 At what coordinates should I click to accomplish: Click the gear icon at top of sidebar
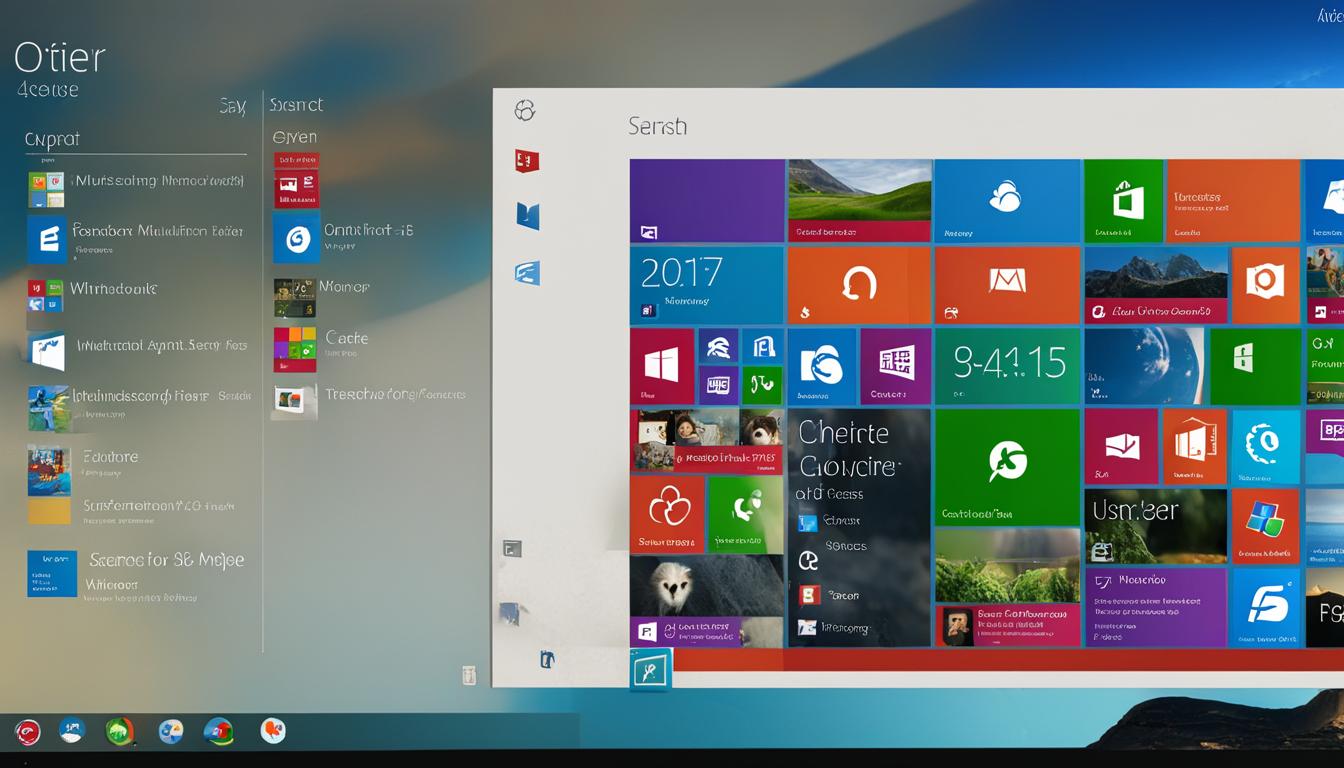tap(525, 110)
